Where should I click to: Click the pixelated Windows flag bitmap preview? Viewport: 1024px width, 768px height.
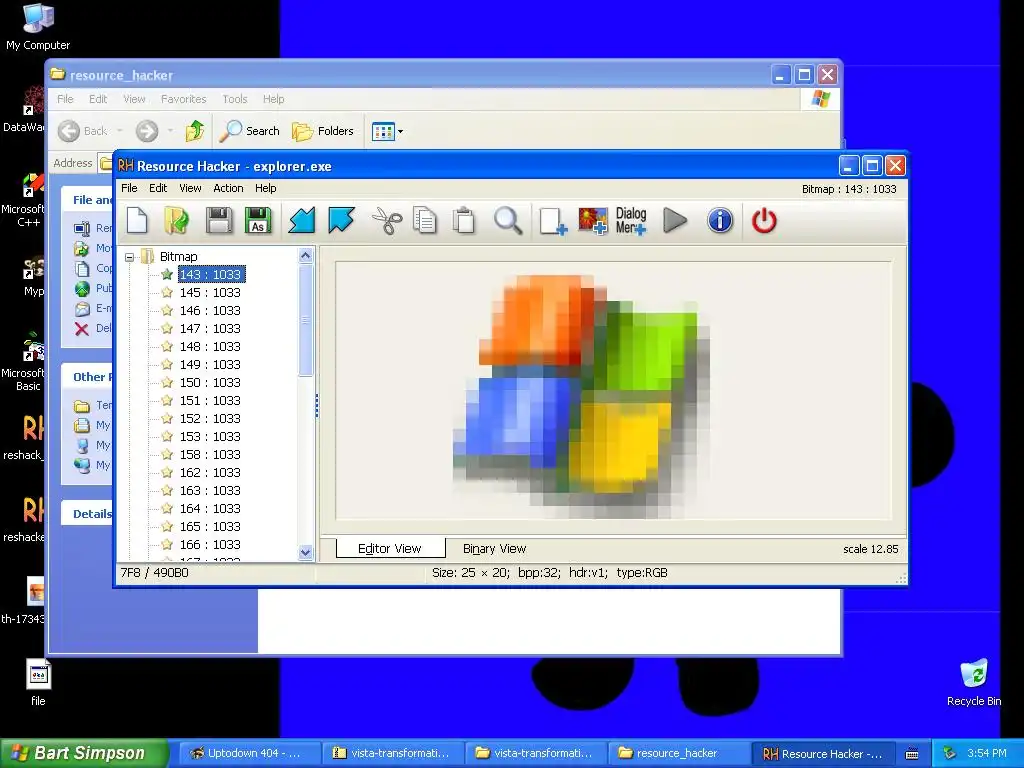581,395
